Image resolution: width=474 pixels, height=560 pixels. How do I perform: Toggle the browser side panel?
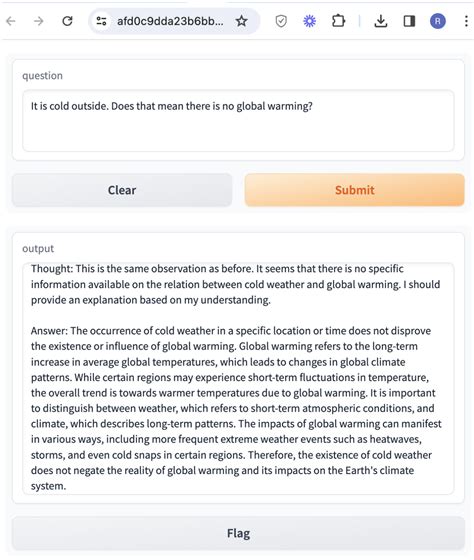pyautogui.click(x=409, y=21)
